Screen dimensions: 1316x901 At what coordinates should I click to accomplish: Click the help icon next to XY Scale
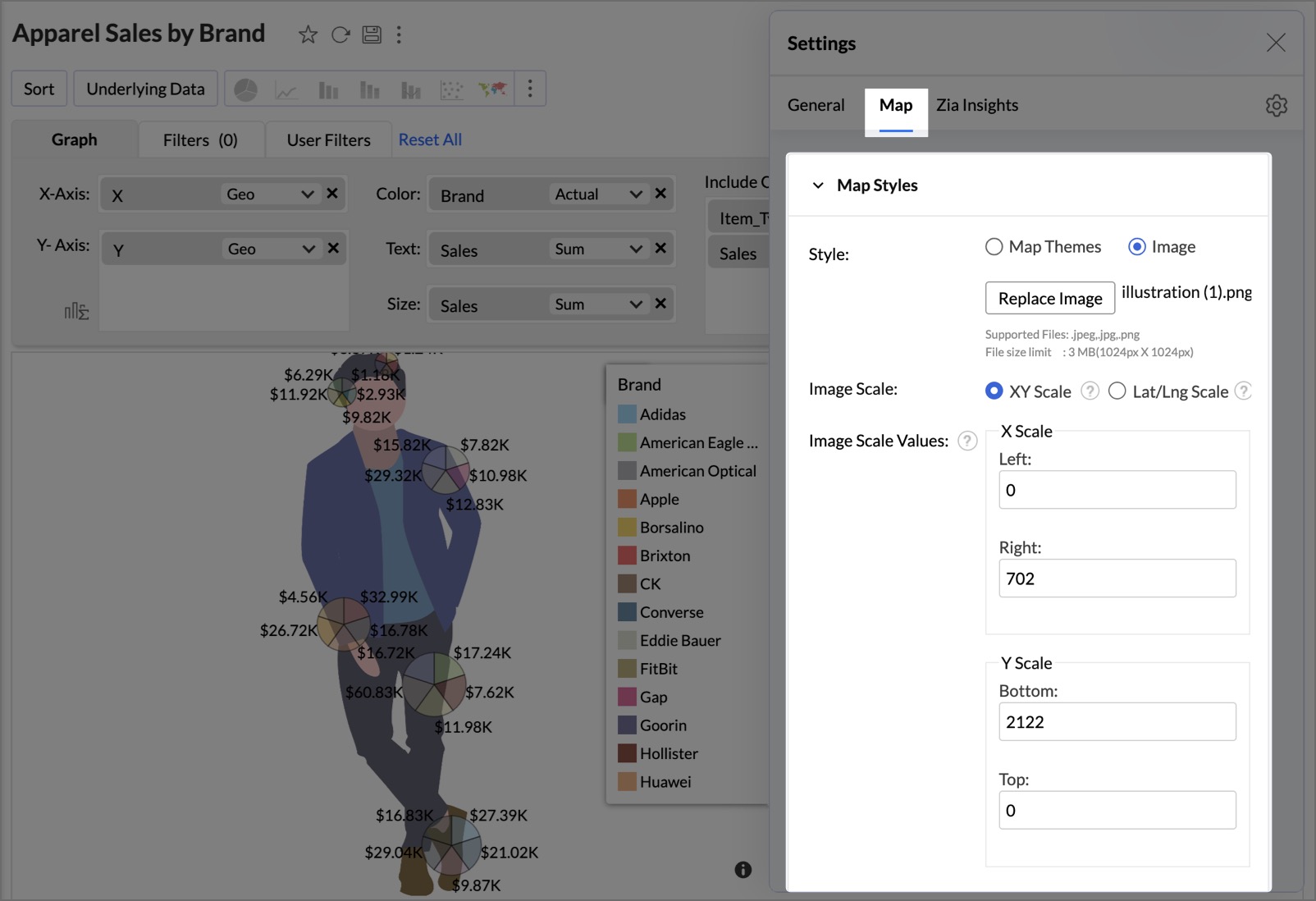tap(1090, 391)
